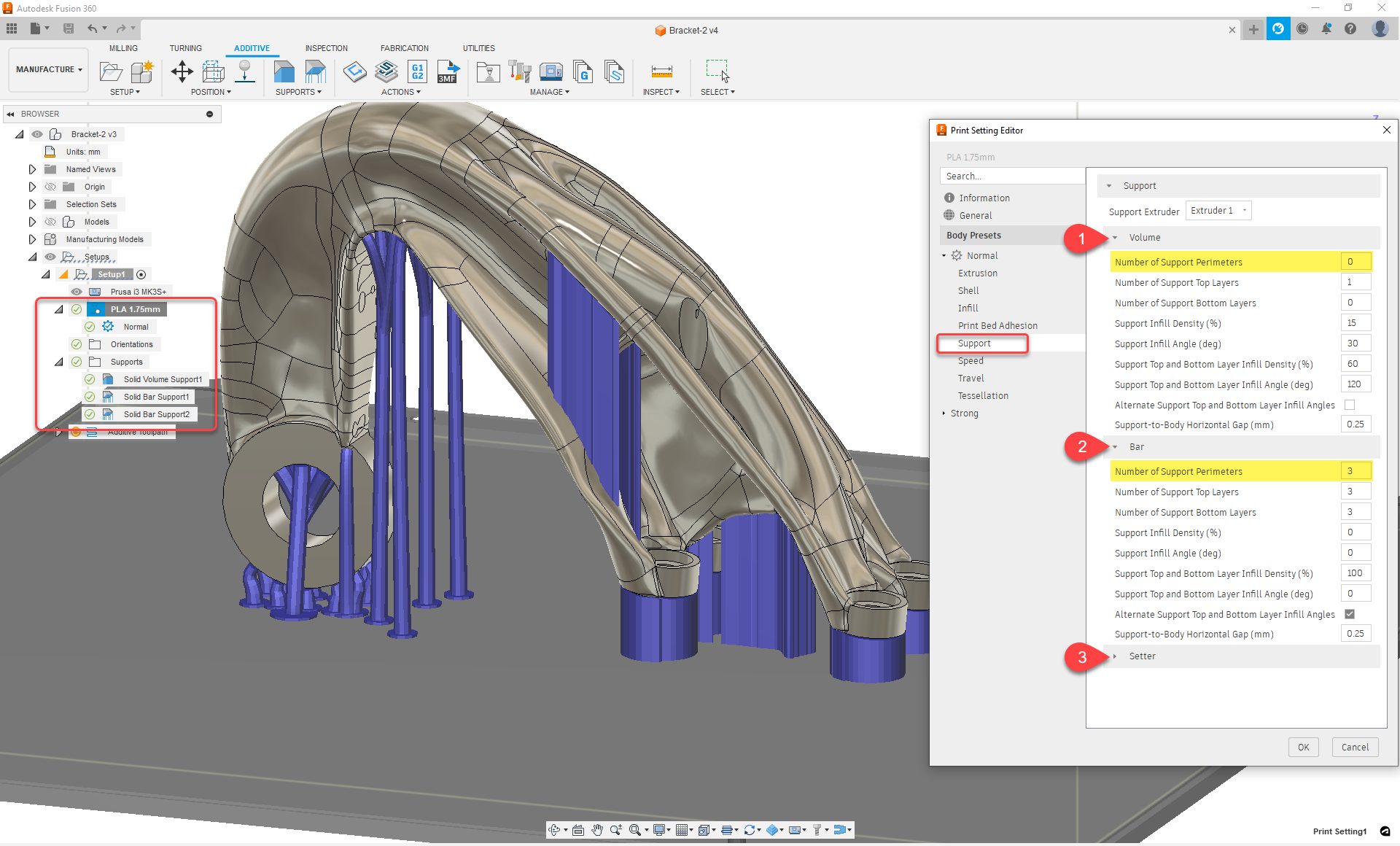The height and width of the screenshot is (846, 1400).
Task: Click the Bar Support toolbar icon
Action: pyautogui.click(x=315, y=71)
